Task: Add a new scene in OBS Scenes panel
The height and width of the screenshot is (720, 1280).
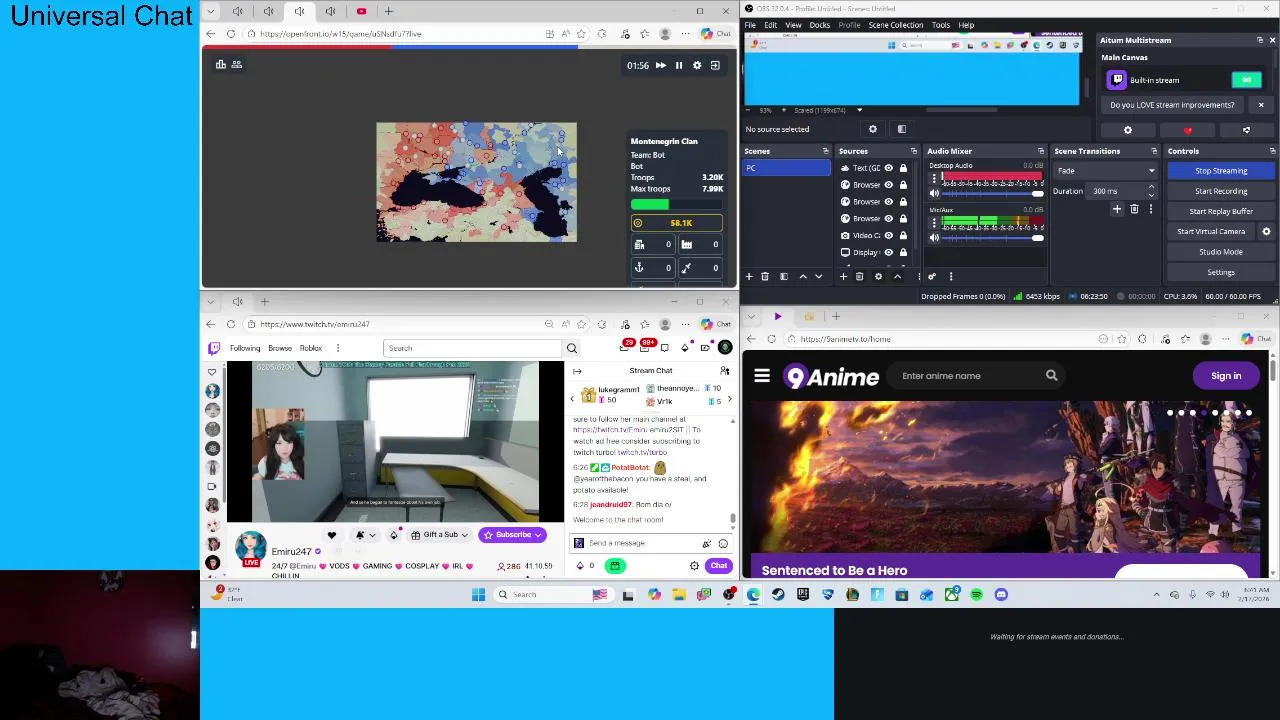Action: tap(749, 277)
